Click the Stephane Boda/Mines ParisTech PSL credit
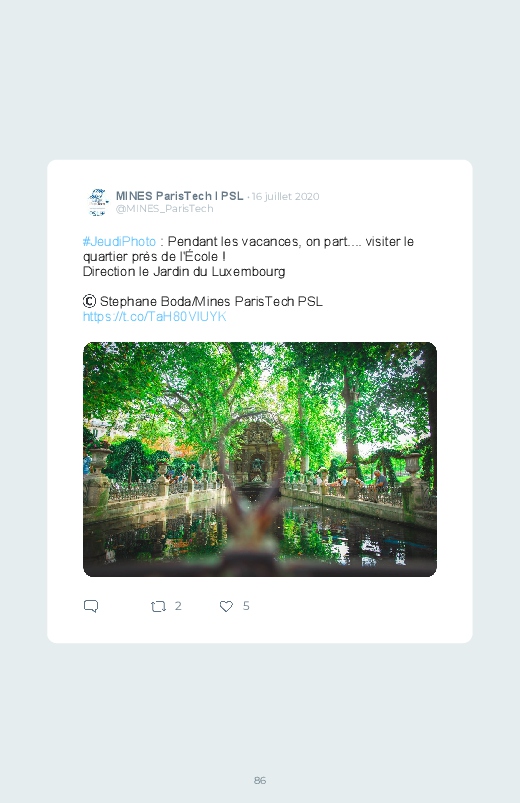The image size is (520, 803). point(211,301)
